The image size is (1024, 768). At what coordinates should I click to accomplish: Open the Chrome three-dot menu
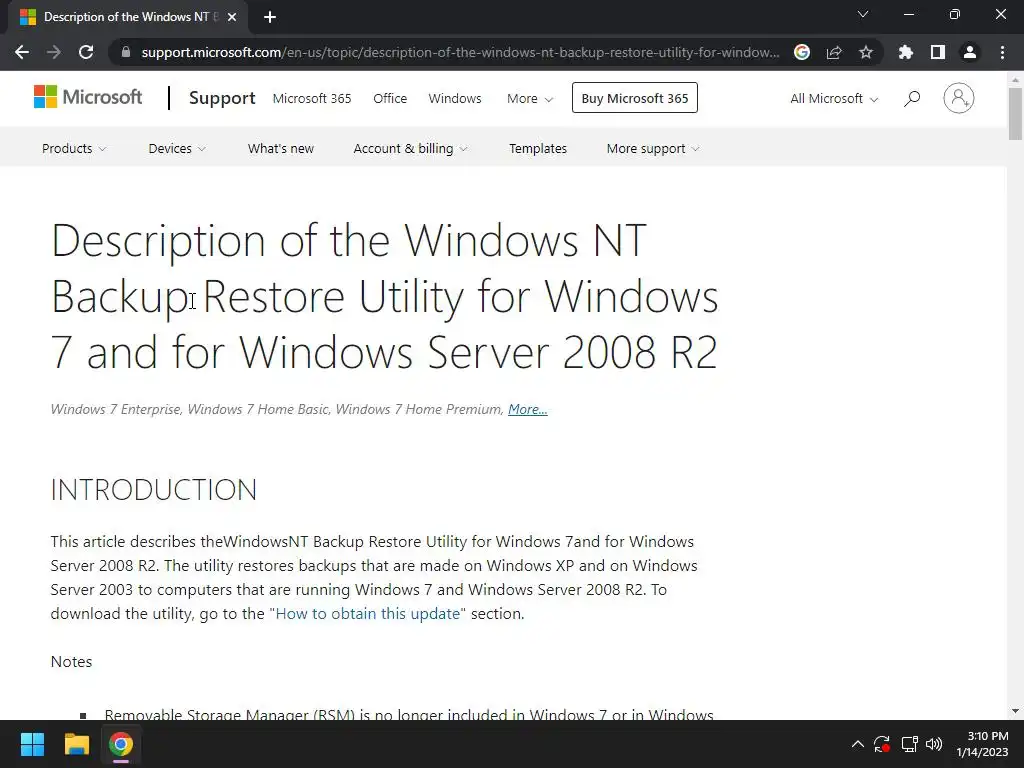click(x=1002, y=52)
